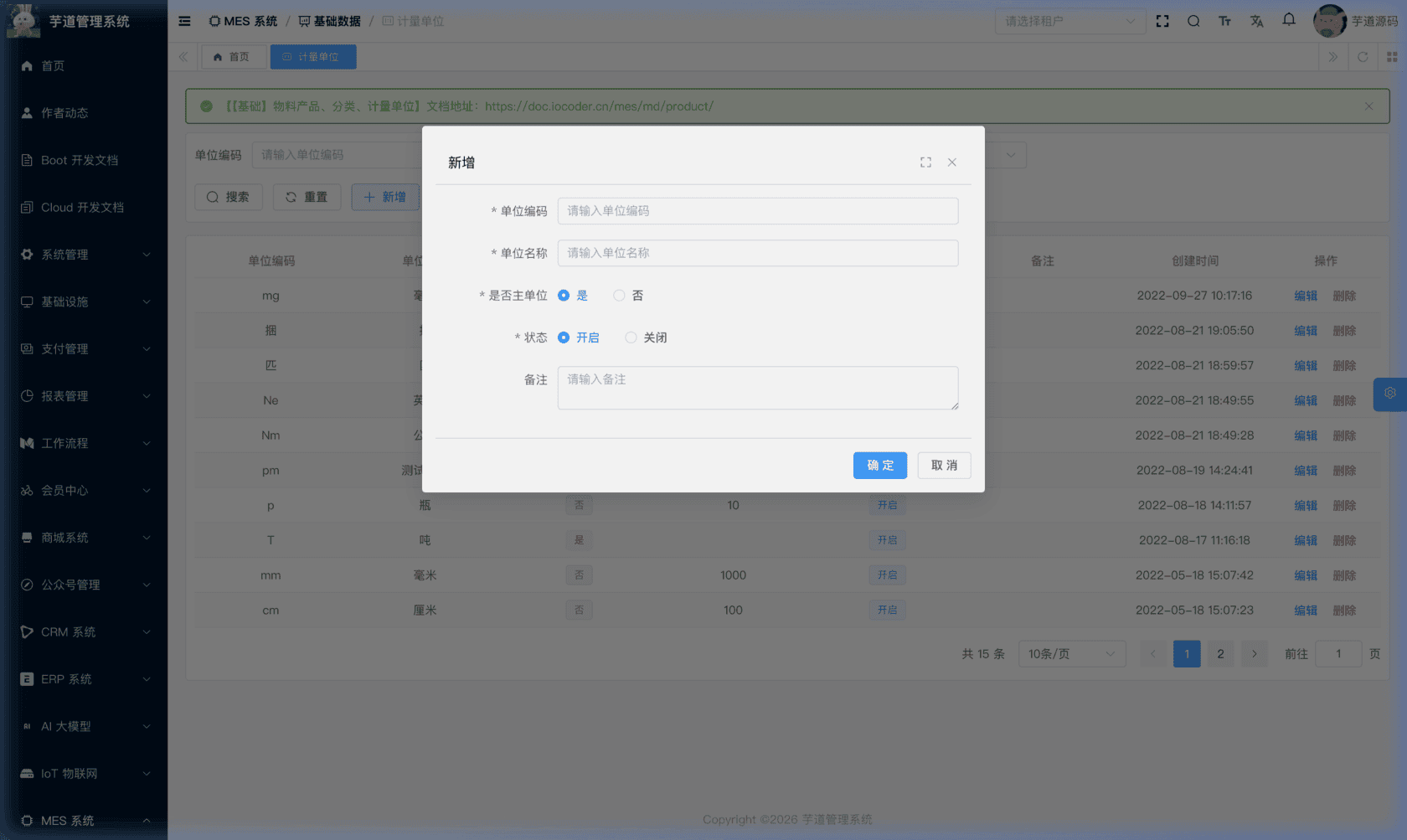Expand 系统管理 sidebar menu
1407x840 pixels.
coord(84,255)
